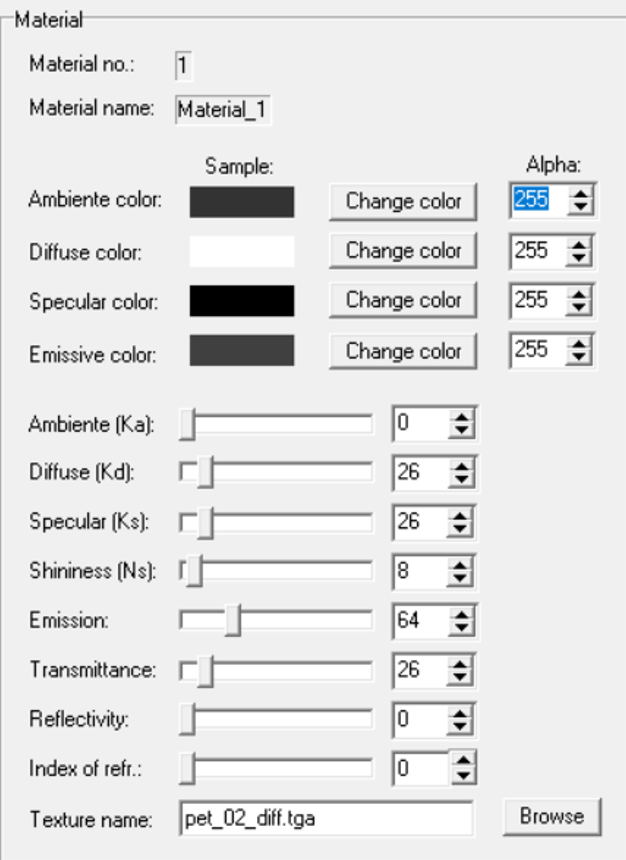The image size is (626, 860).
Task: Click the Emissive color sample swatch
Action: pos(242,351)
